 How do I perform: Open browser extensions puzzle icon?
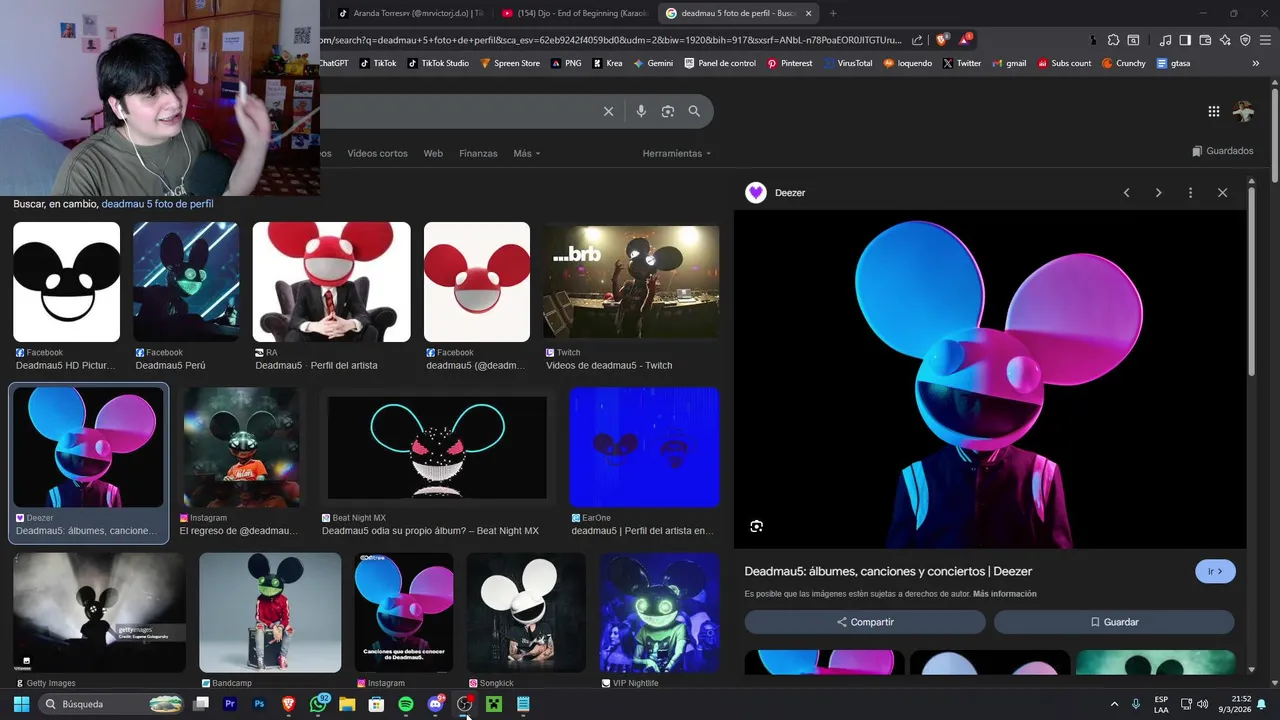(1113, 40)
